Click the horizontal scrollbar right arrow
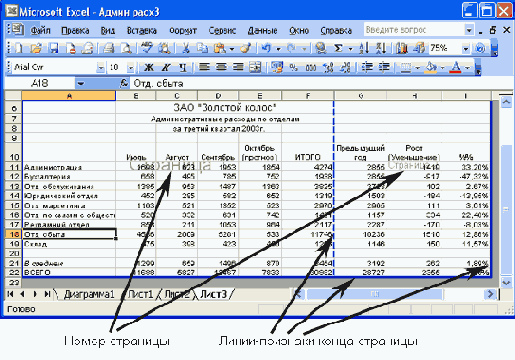Screen dimensions: 515x360 click(x=490, y=294)
